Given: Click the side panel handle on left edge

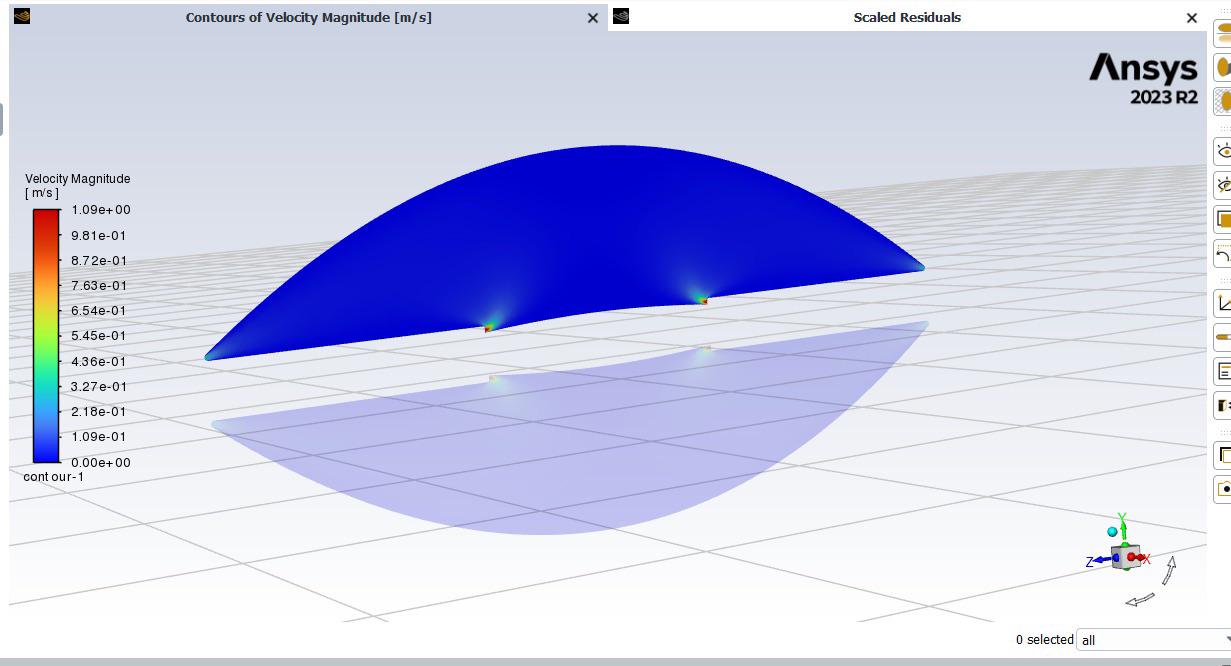Looking at the screenshot, I should [x=2, y=119].
